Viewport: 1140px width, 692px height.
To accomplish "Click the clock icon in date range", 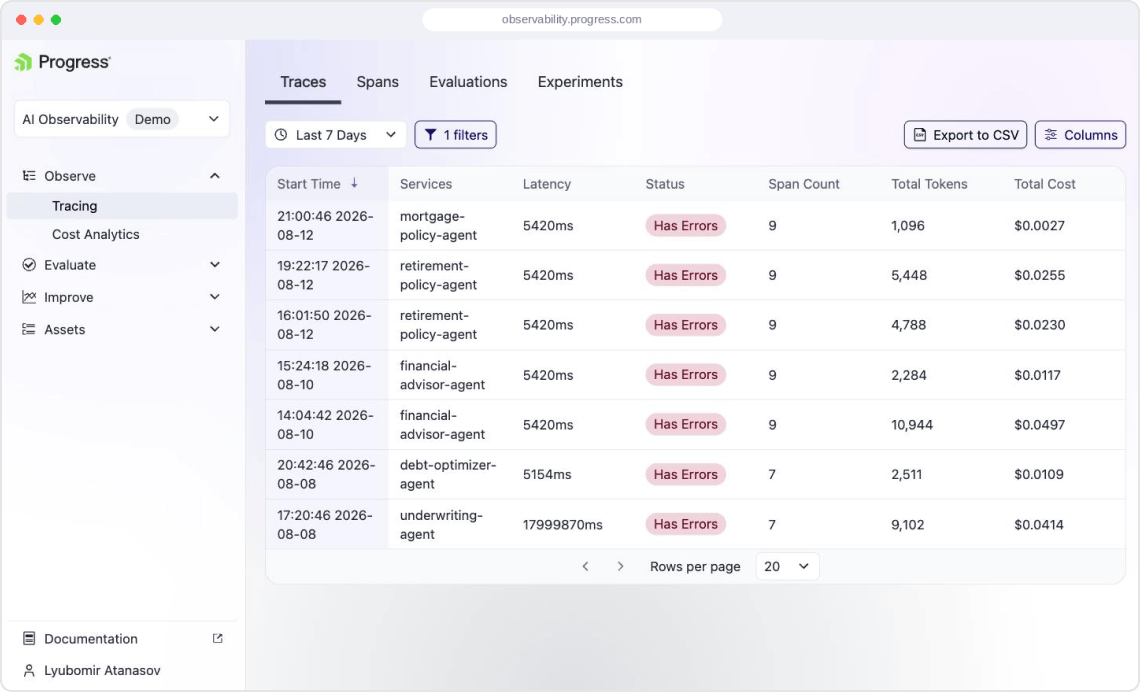I will [x=281, y=134].
